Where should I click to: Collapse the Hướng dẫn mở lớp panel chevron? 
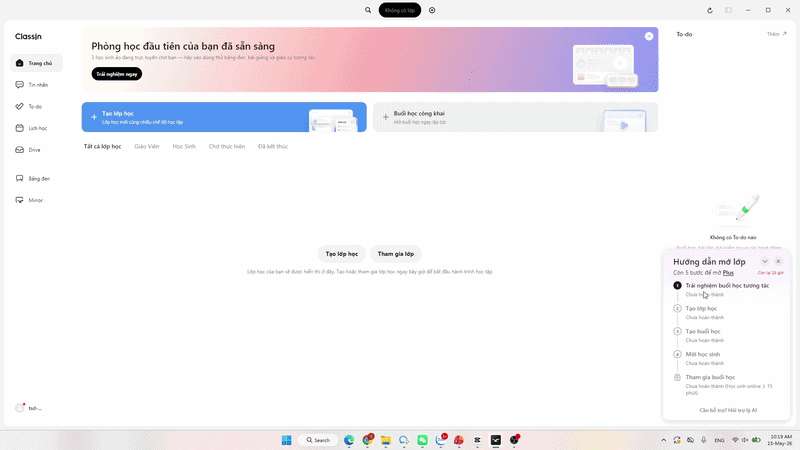click(x=765, y=261)
